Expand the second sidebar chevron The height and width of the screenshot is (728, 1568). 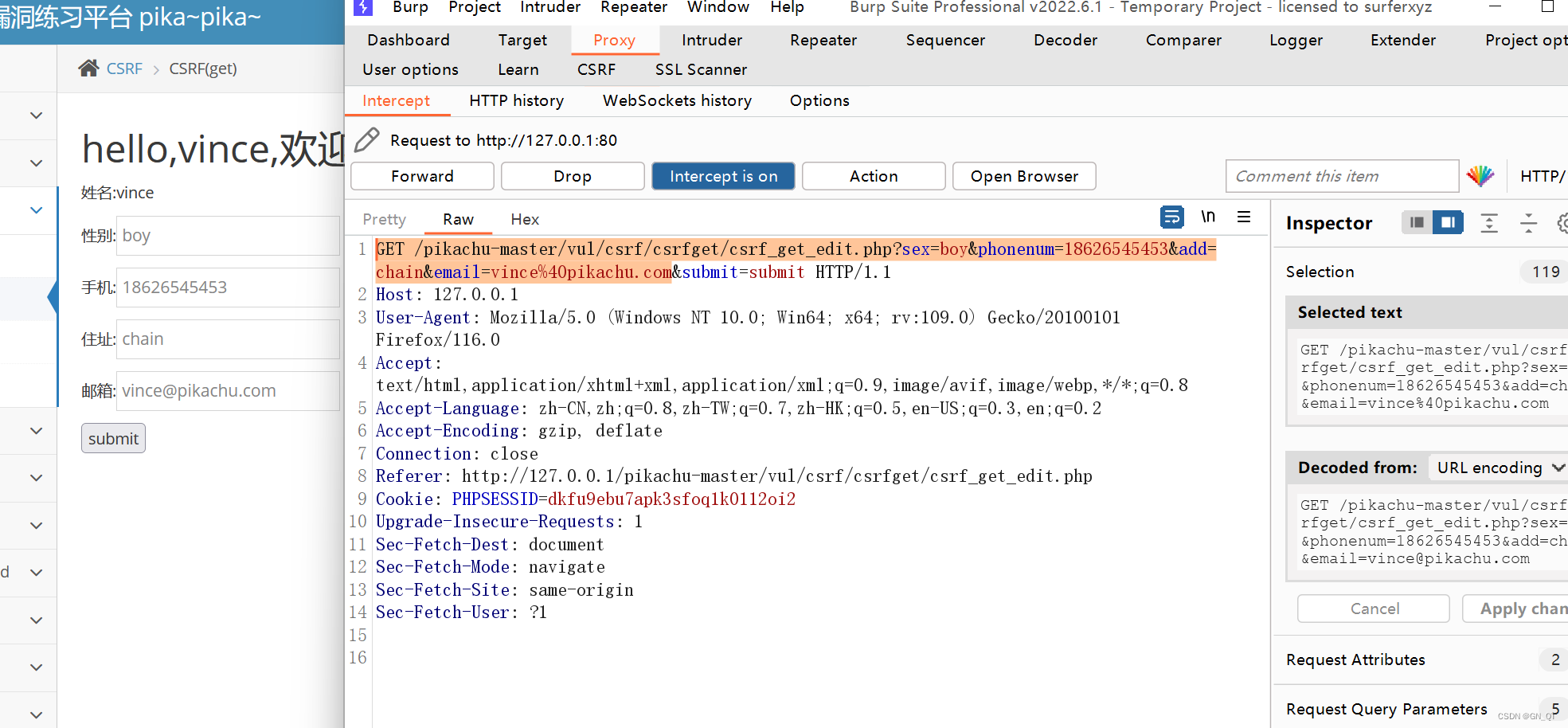(36, 163)
